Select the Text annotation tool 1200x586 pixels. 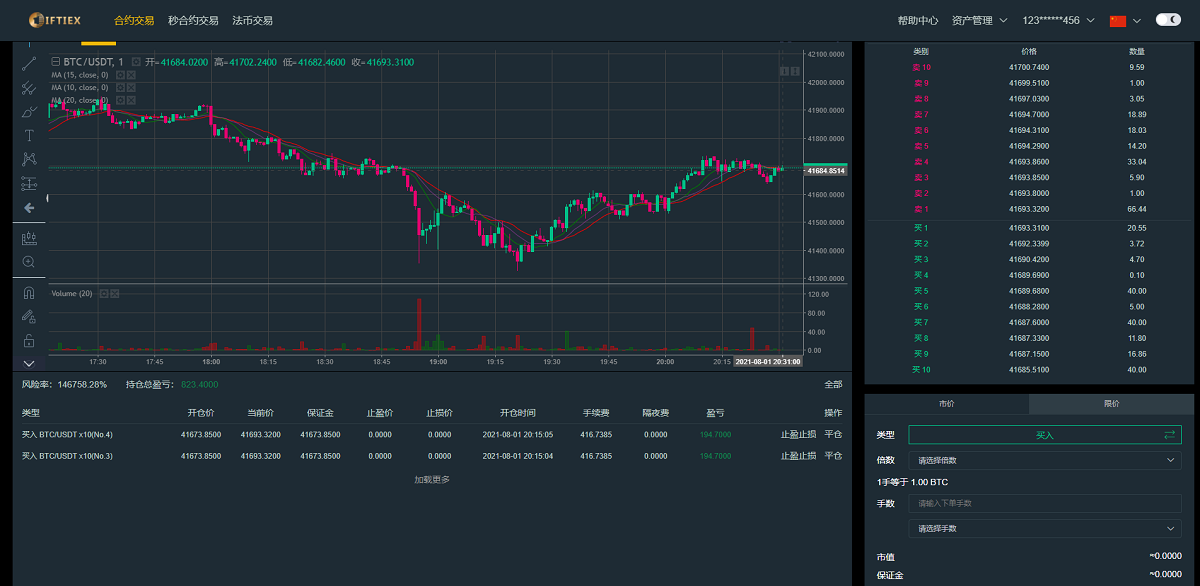28,135
